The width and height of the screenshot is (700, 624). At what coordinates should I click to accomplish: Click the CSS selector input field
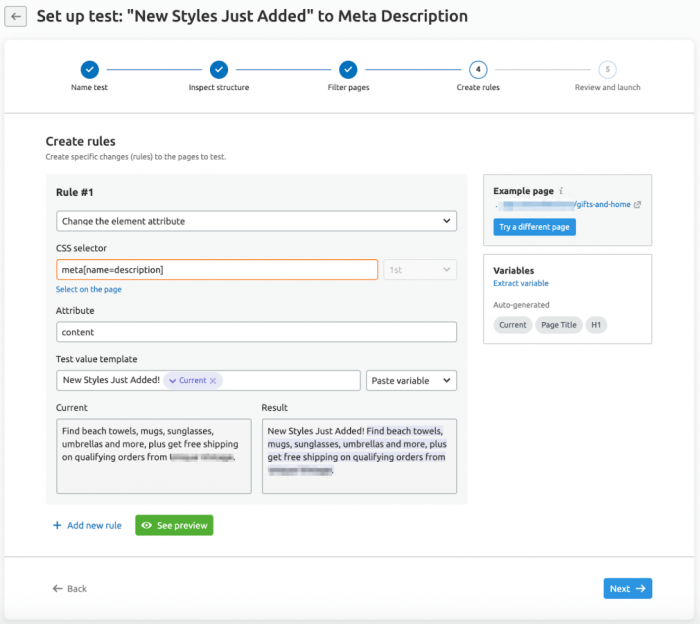pos(217,270)
